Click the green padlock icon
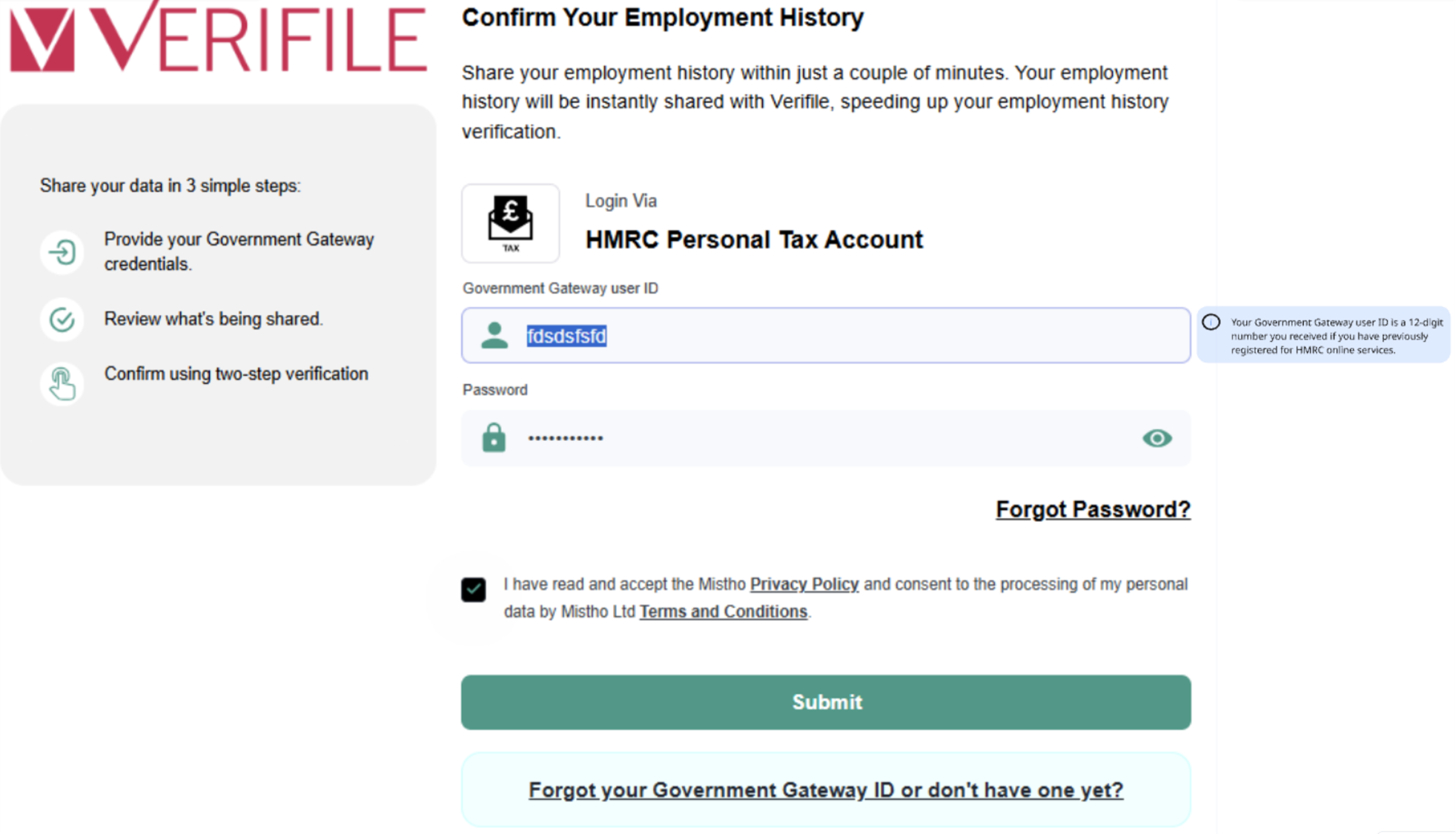 coord(494,438)
